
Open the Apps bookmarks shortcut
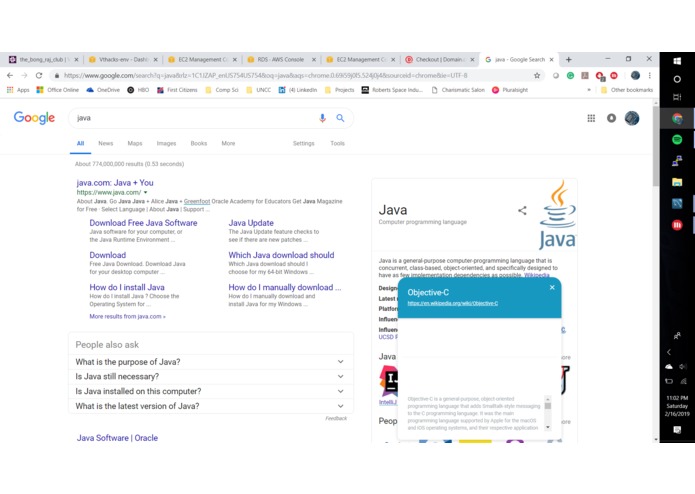pyautogui.click(x=18, y=90)
